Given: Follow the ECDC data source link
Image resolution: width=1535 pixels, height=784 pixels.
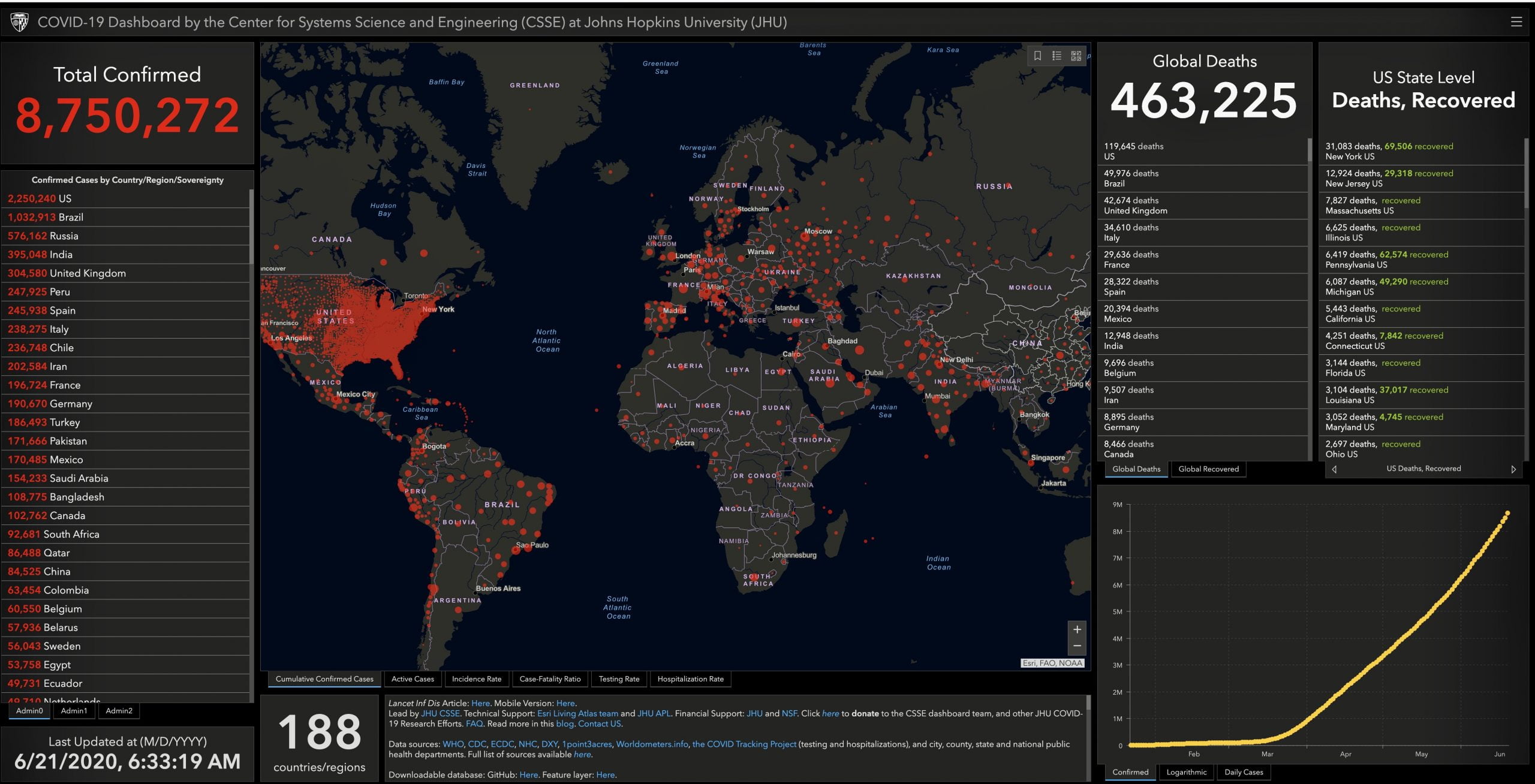Looking at the screenshot, I should 502,744.
